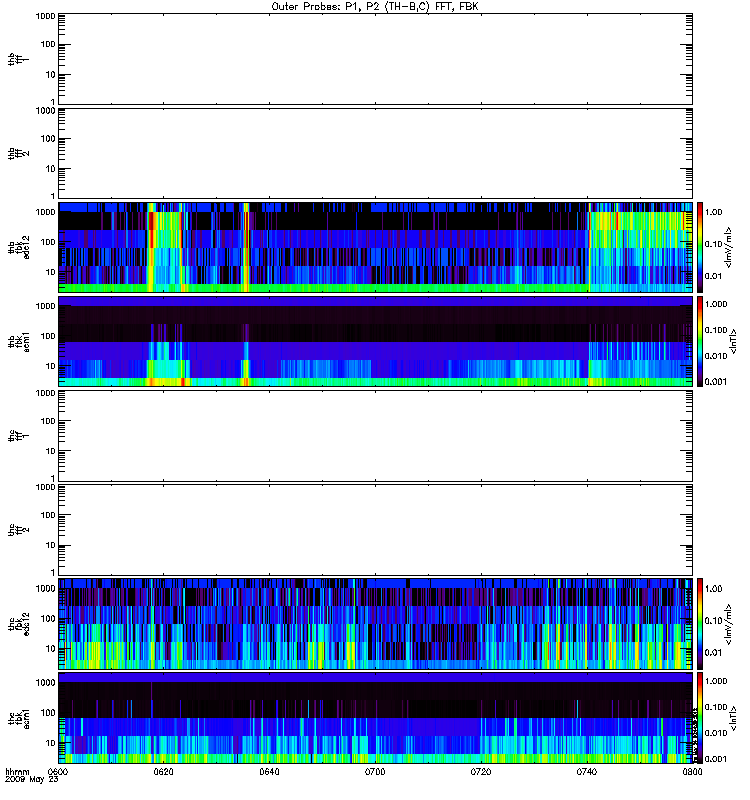This screenshot has width=750, height=800.
Task: Click the 0700 time axis label
Action: click(375, 772)
